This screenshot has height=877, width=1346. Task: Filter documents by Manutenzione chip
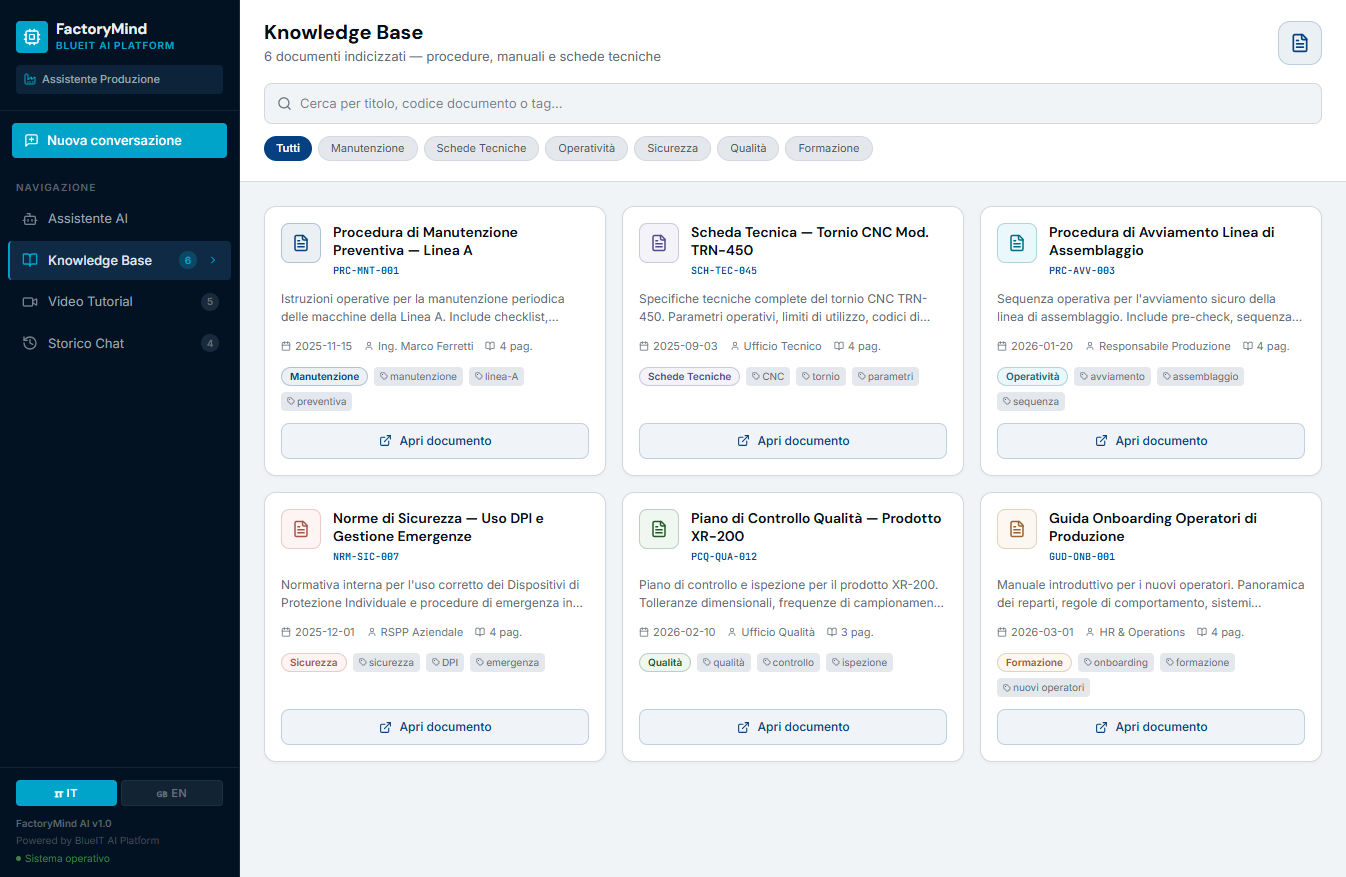[368, 148]
